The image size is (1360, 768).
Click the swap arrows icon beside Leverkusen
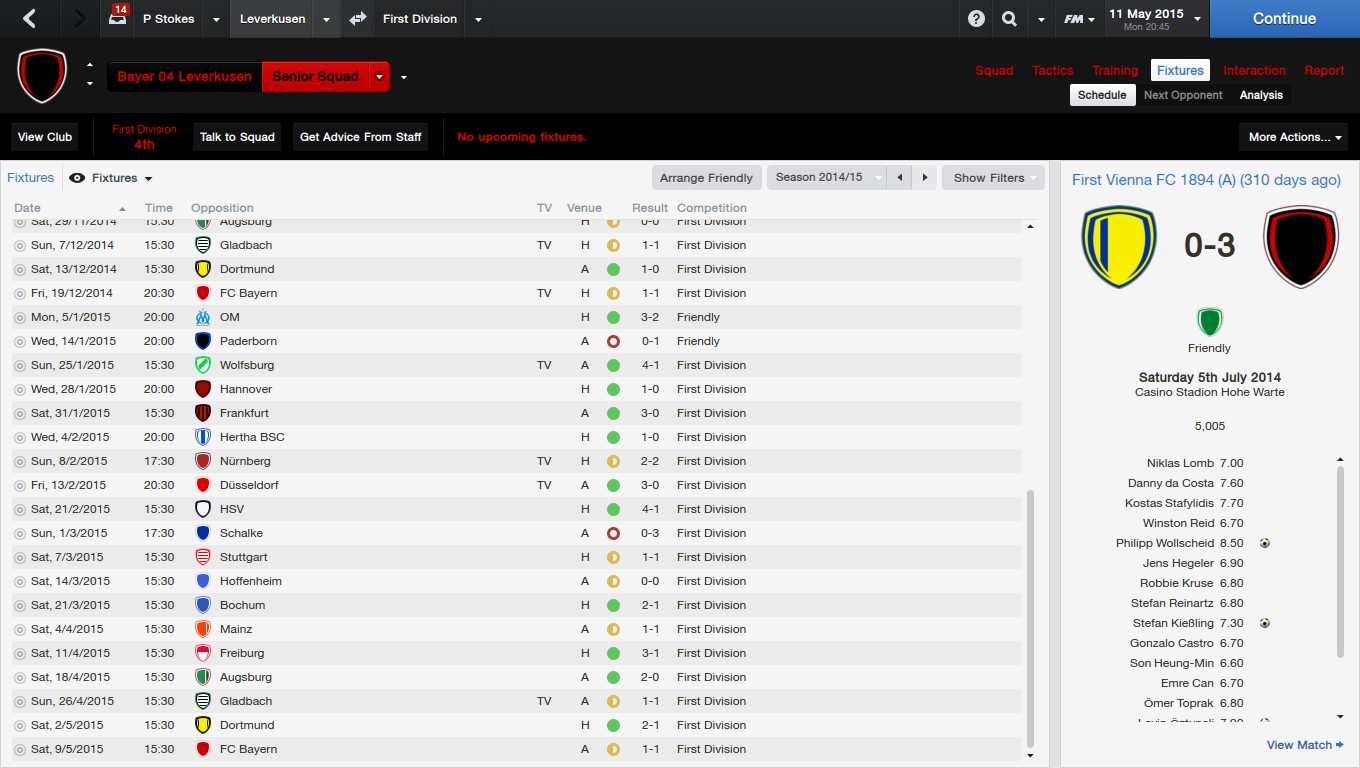(357, 19)
